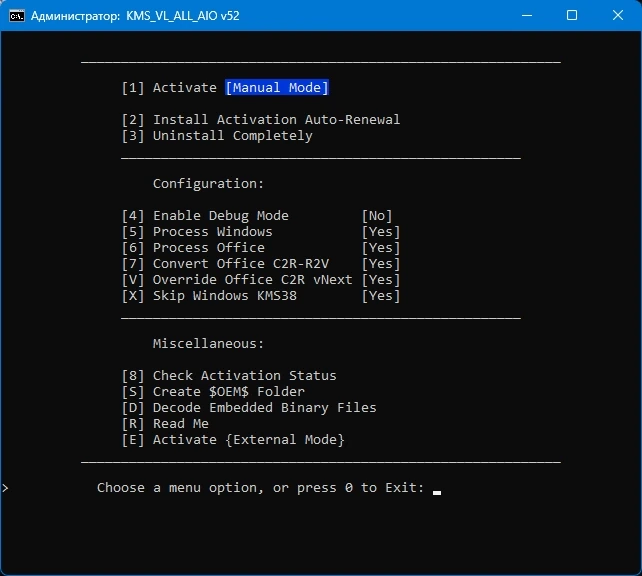The image size is (642, 576).
Task: Click the Read Me option
Action: point(165,423)
